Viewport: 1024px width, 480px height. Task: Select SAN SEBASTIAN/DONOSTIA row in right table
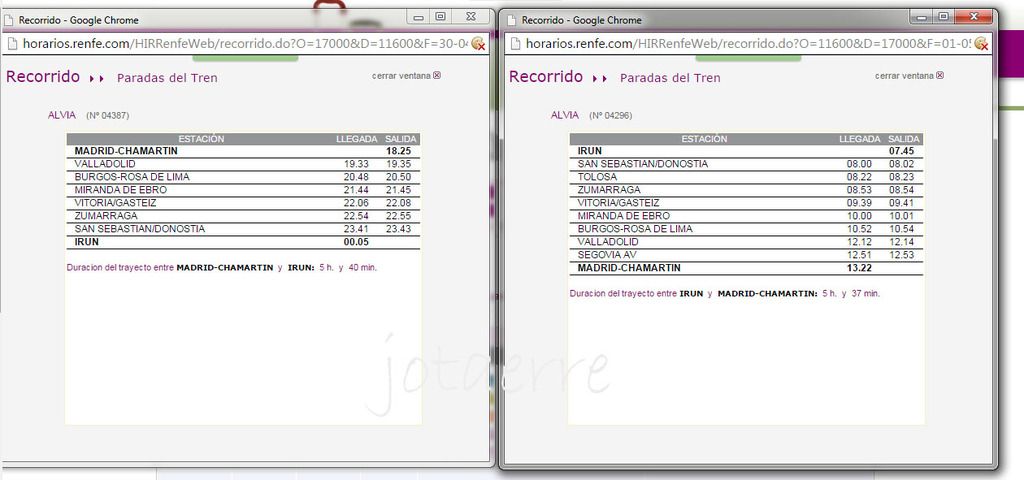(746, 164)
